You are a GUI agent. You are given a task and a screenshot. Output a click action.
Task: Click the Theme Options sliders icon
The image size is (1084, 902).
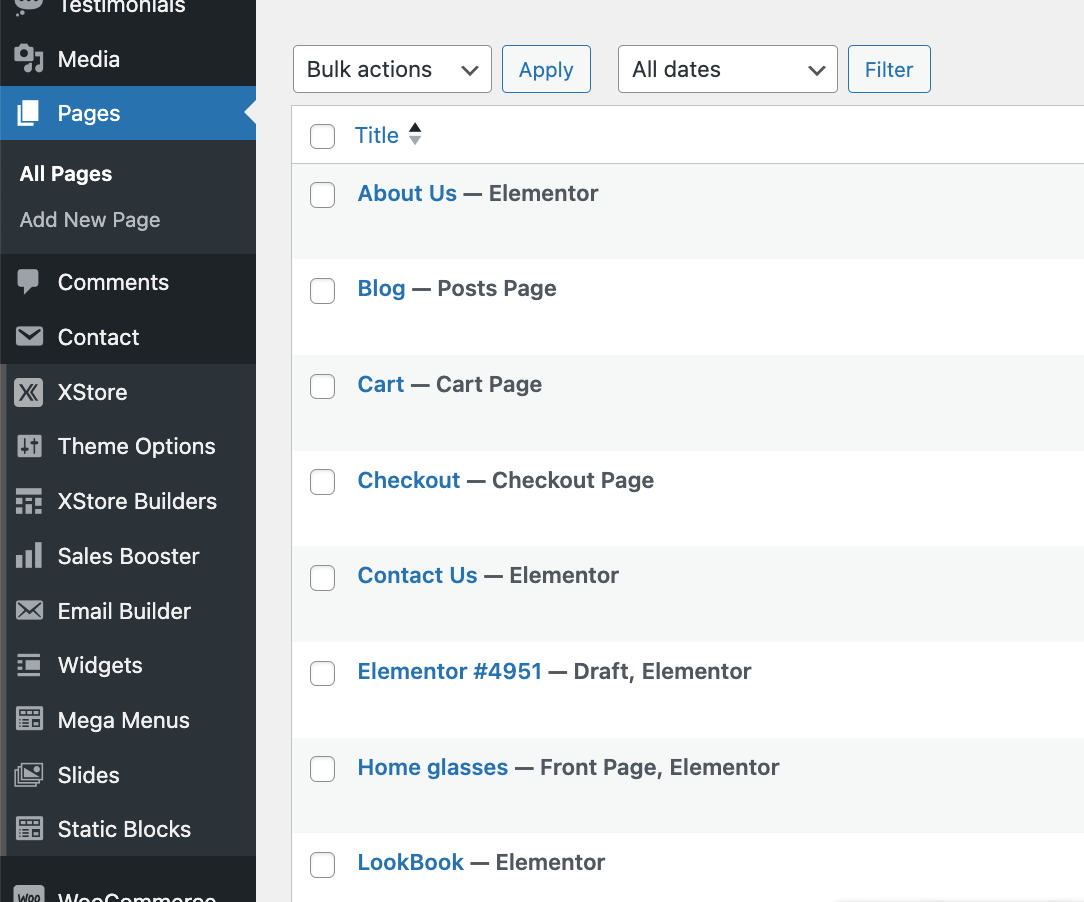tap(29, 446)
